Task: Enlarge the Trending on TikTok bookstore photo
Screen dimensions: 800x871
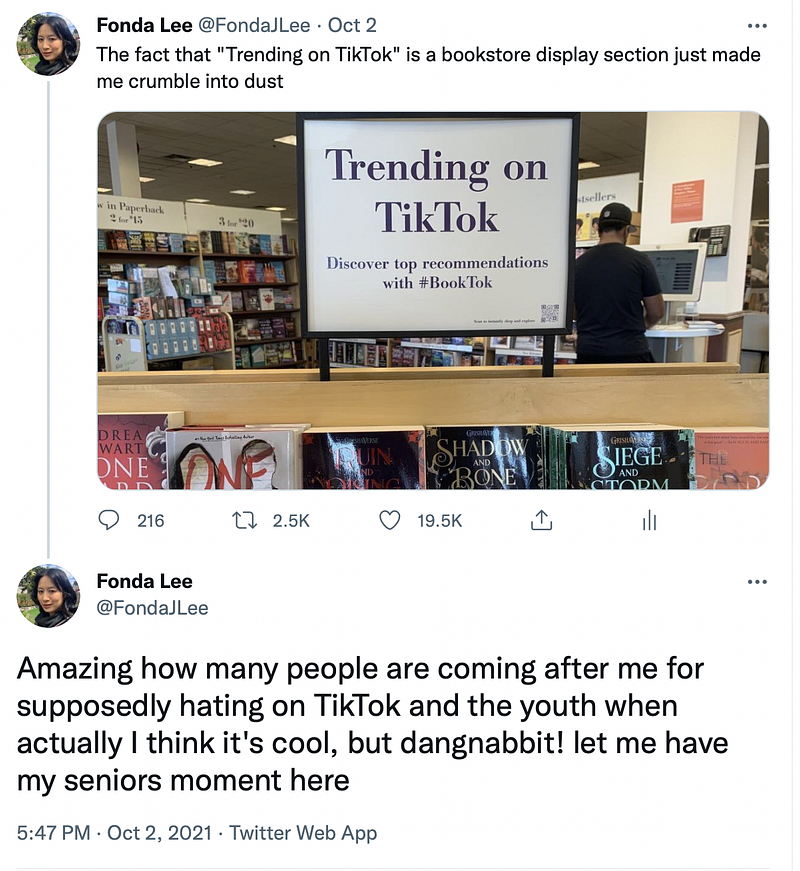Action: tap(433, 301)
